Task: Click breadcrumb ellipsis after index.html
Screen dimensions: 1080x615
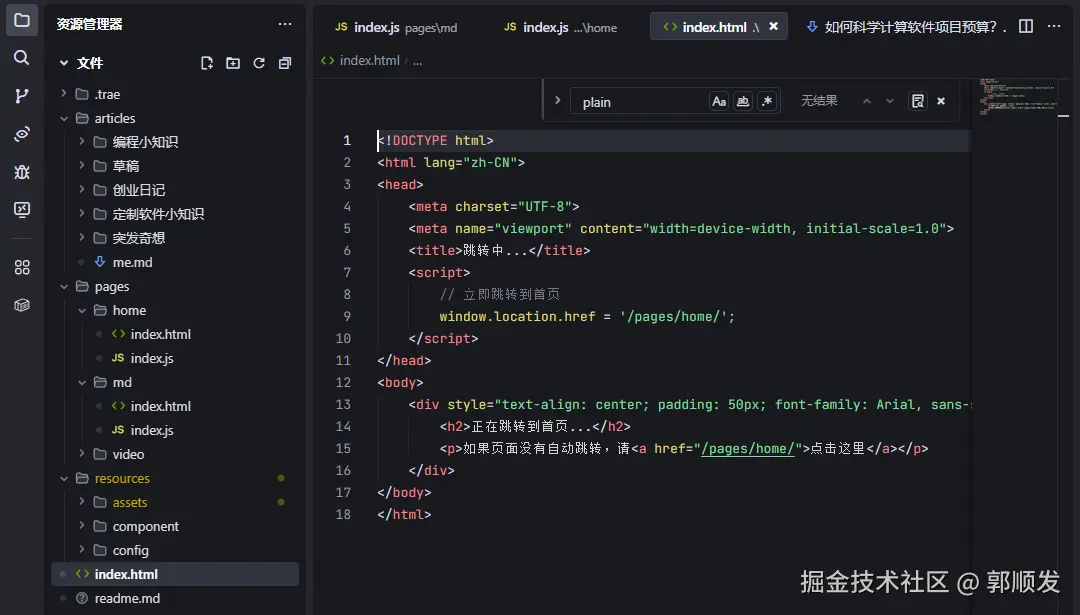Action: point(417,61)
